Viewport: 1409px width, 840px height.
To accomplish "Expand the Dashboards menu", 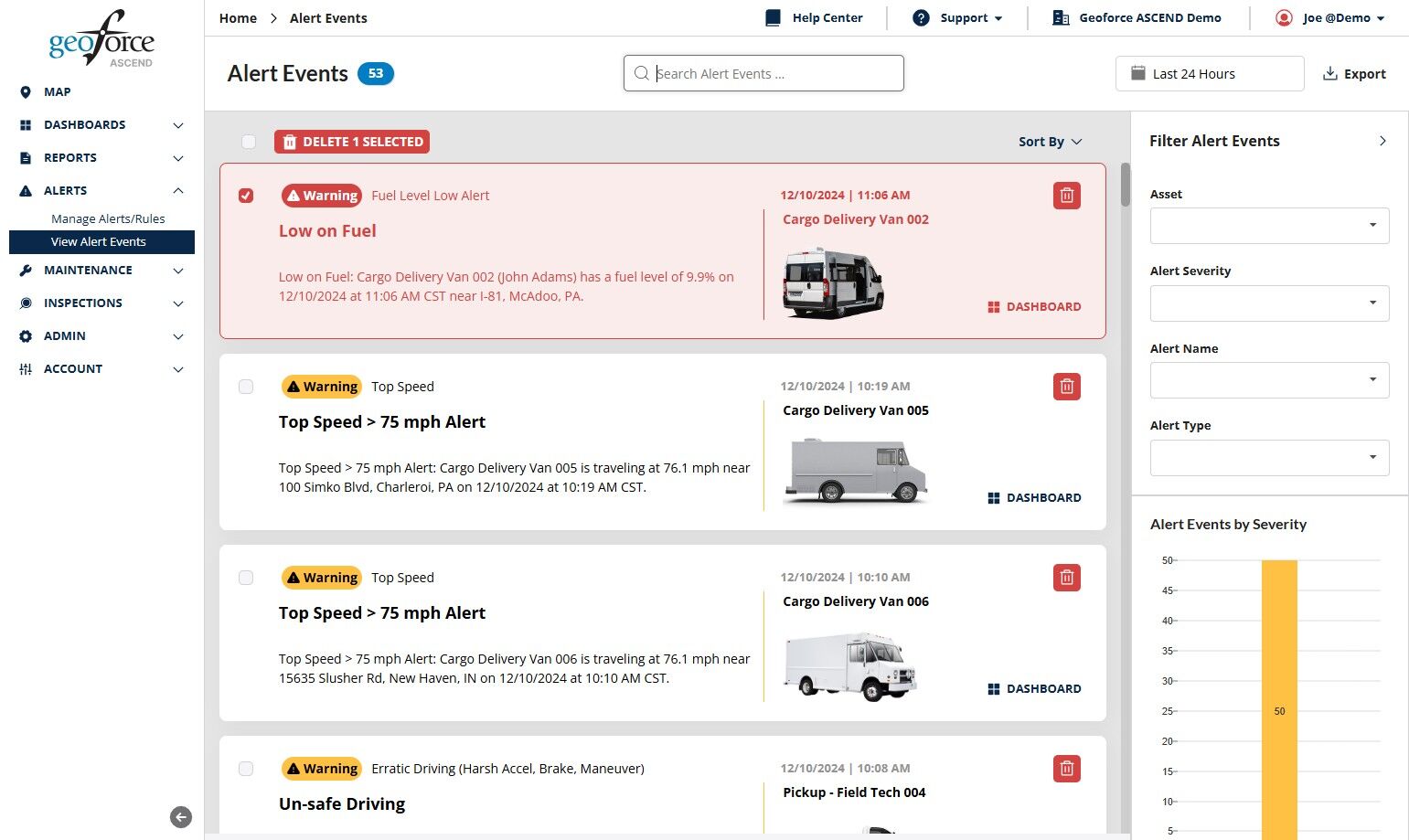I will 101,124.
